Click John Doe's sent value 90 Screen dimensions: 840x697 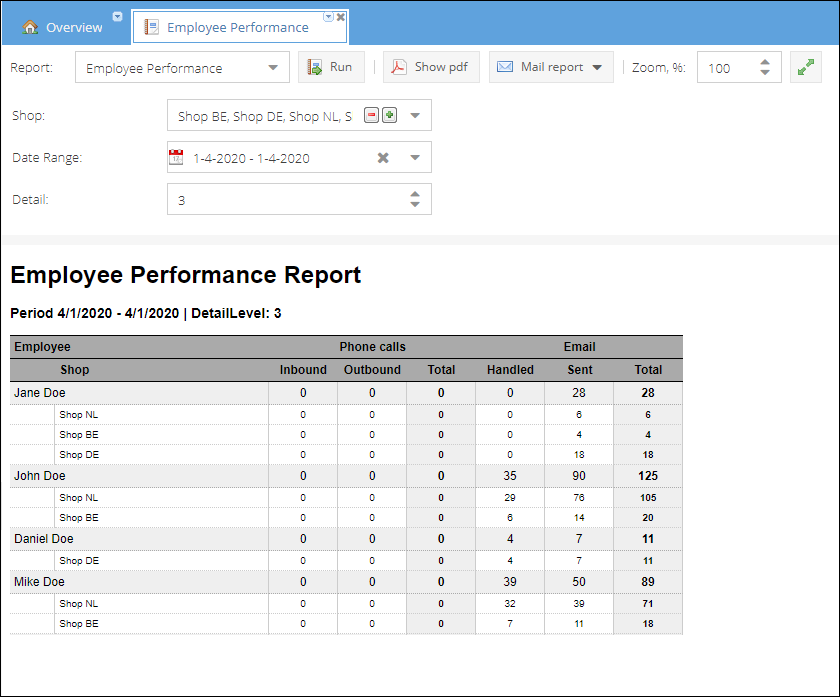tap(579, 476)
